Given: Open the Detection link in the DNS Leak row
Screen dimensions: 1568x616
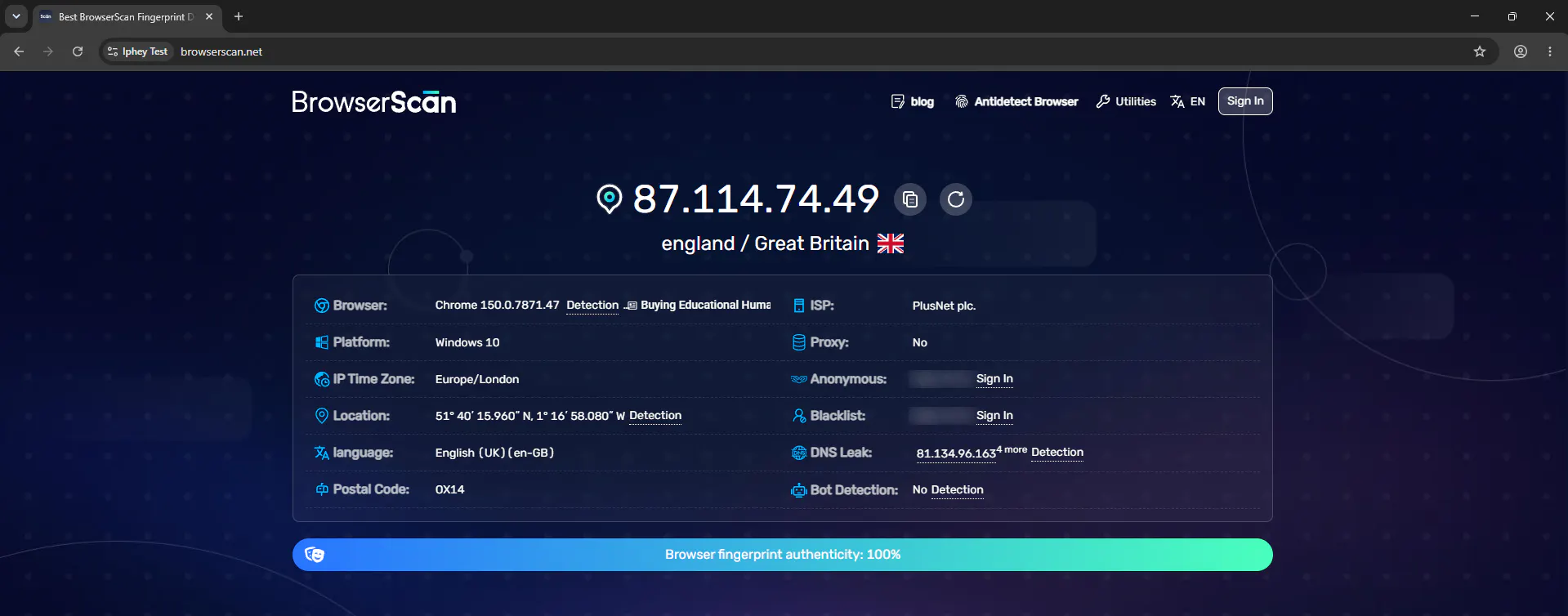Looking at the screenshot, I should tap(1057, 453).
